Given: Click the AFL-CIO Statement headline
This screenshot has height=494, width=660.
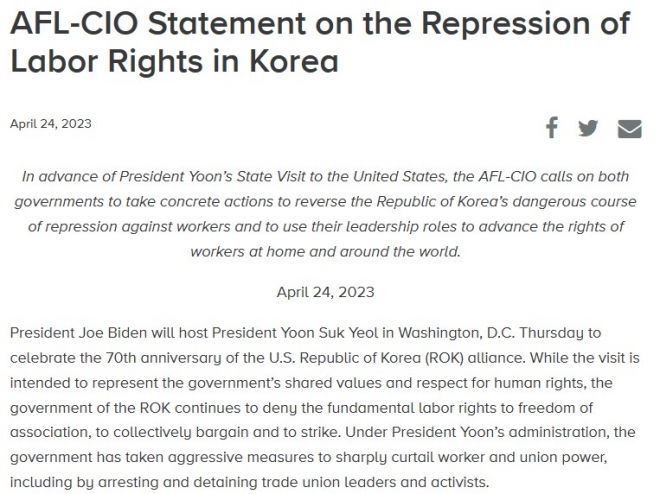Looking at the screenshot, I should click(x=320, y=42).
